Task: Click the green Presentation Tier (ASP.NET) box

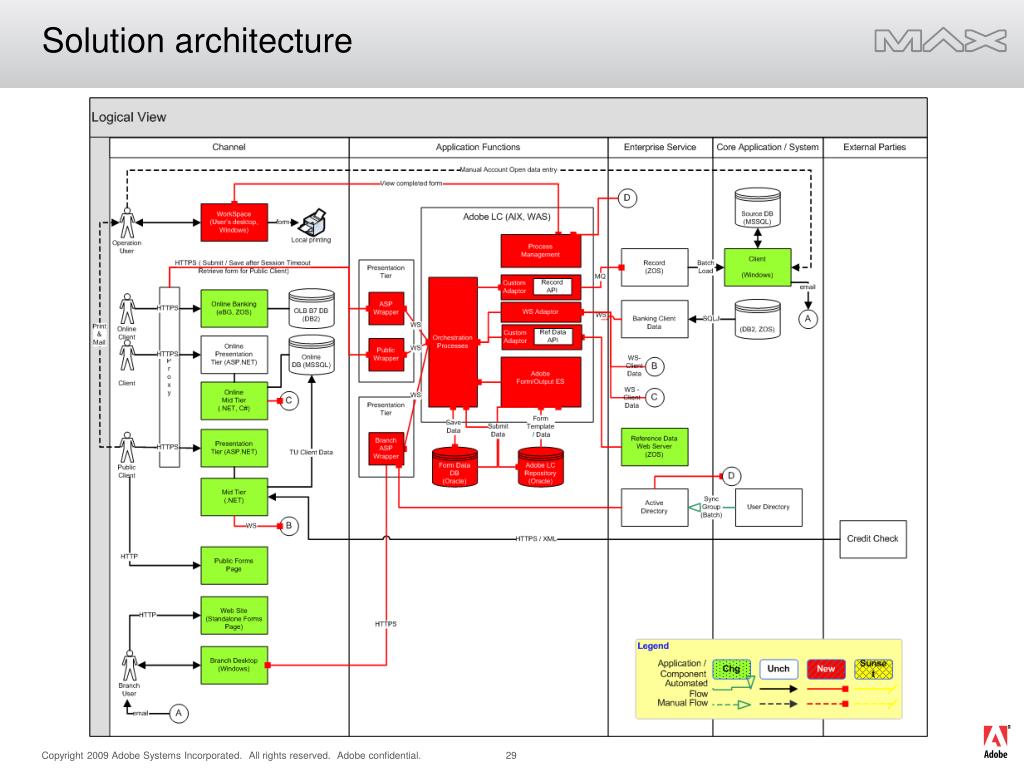Action: click(234, 448)
